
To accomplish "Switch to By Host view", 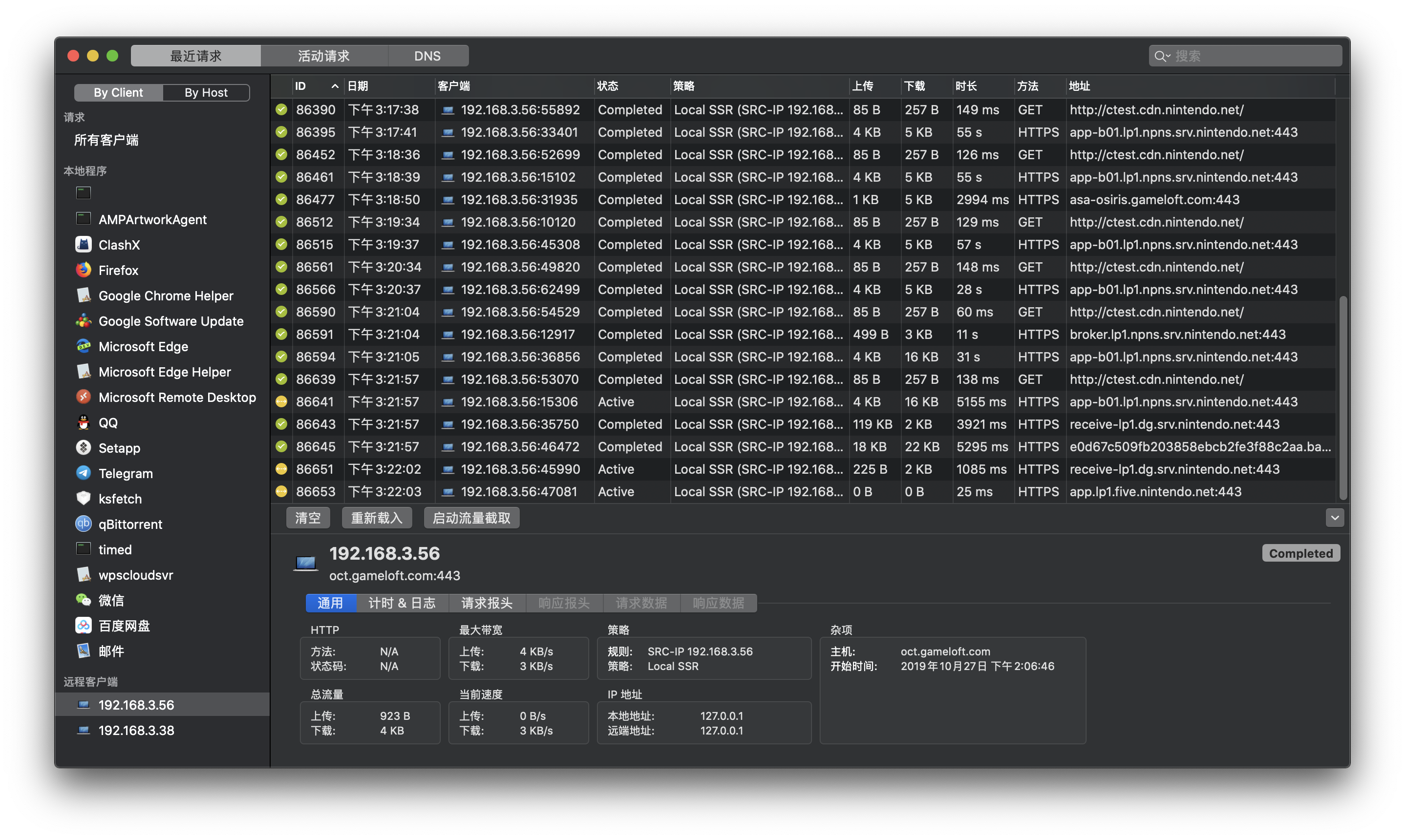I will [x=206, y=92].
